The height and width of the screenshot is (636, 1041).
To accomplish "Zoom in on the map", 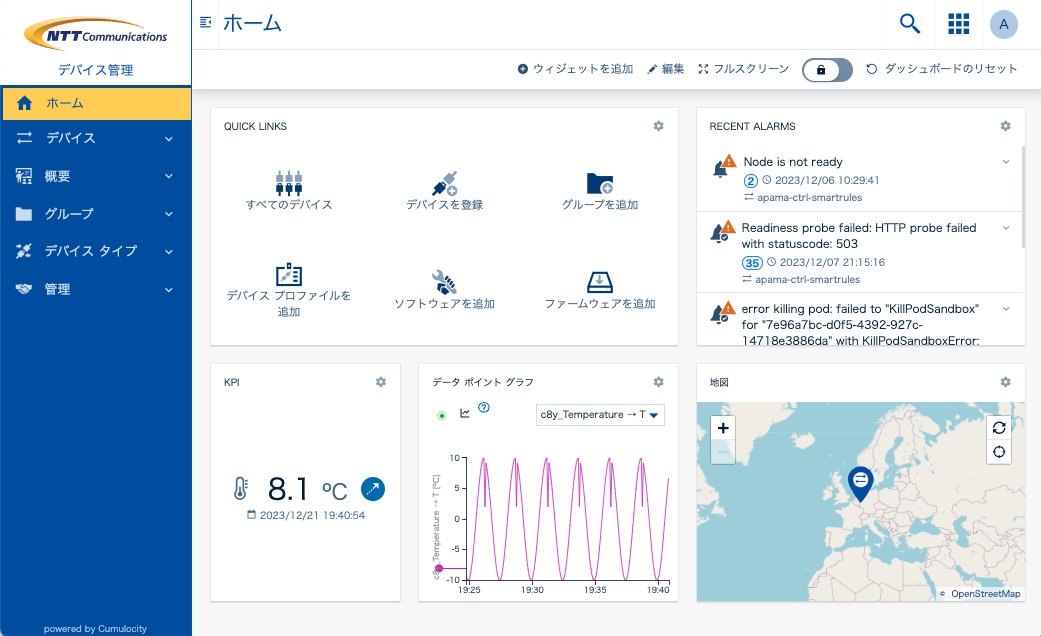I will tap(723, 428).
